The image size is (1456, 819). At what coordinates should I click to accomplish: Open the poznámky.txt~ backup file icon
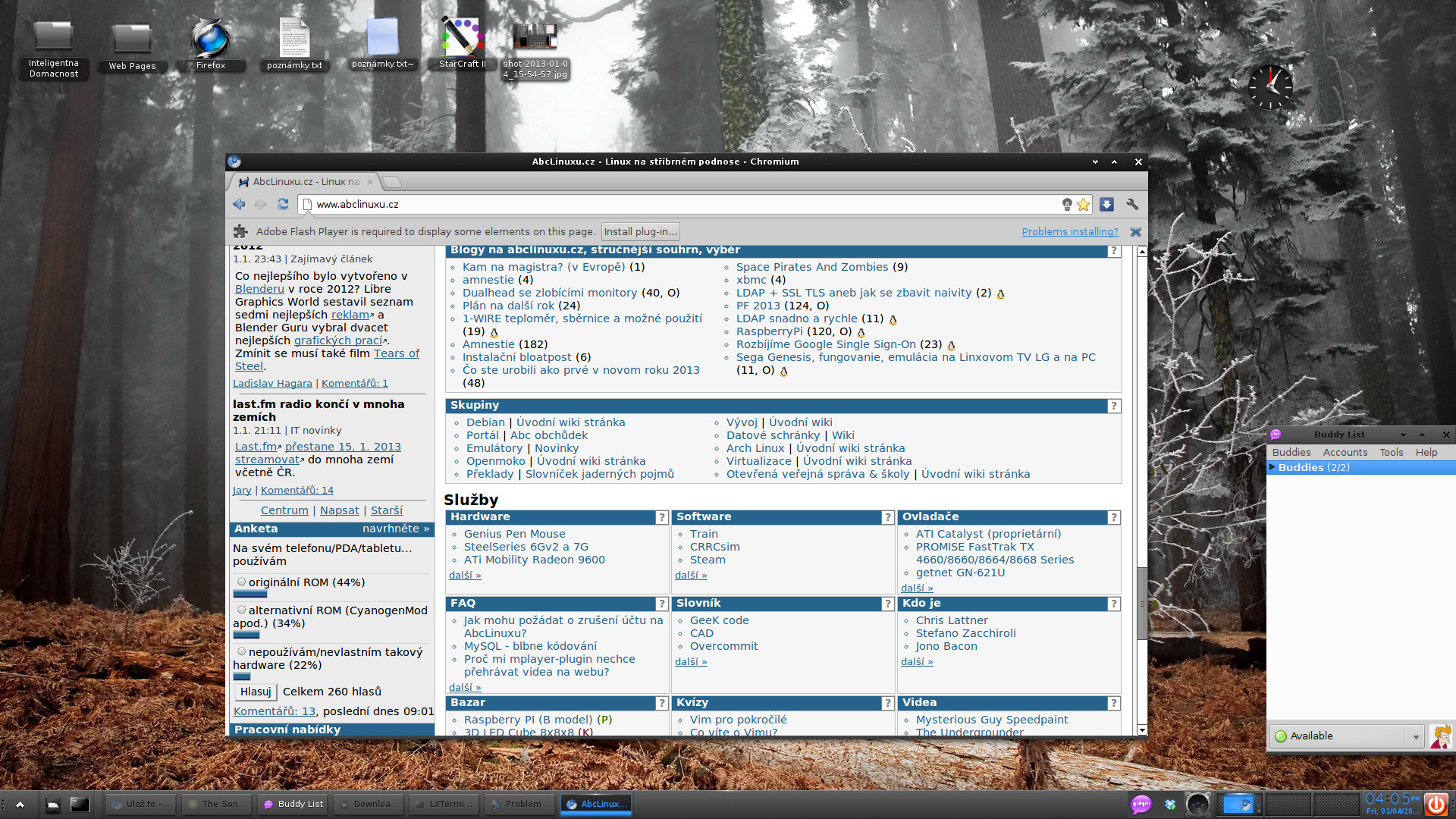pos(383,44)
